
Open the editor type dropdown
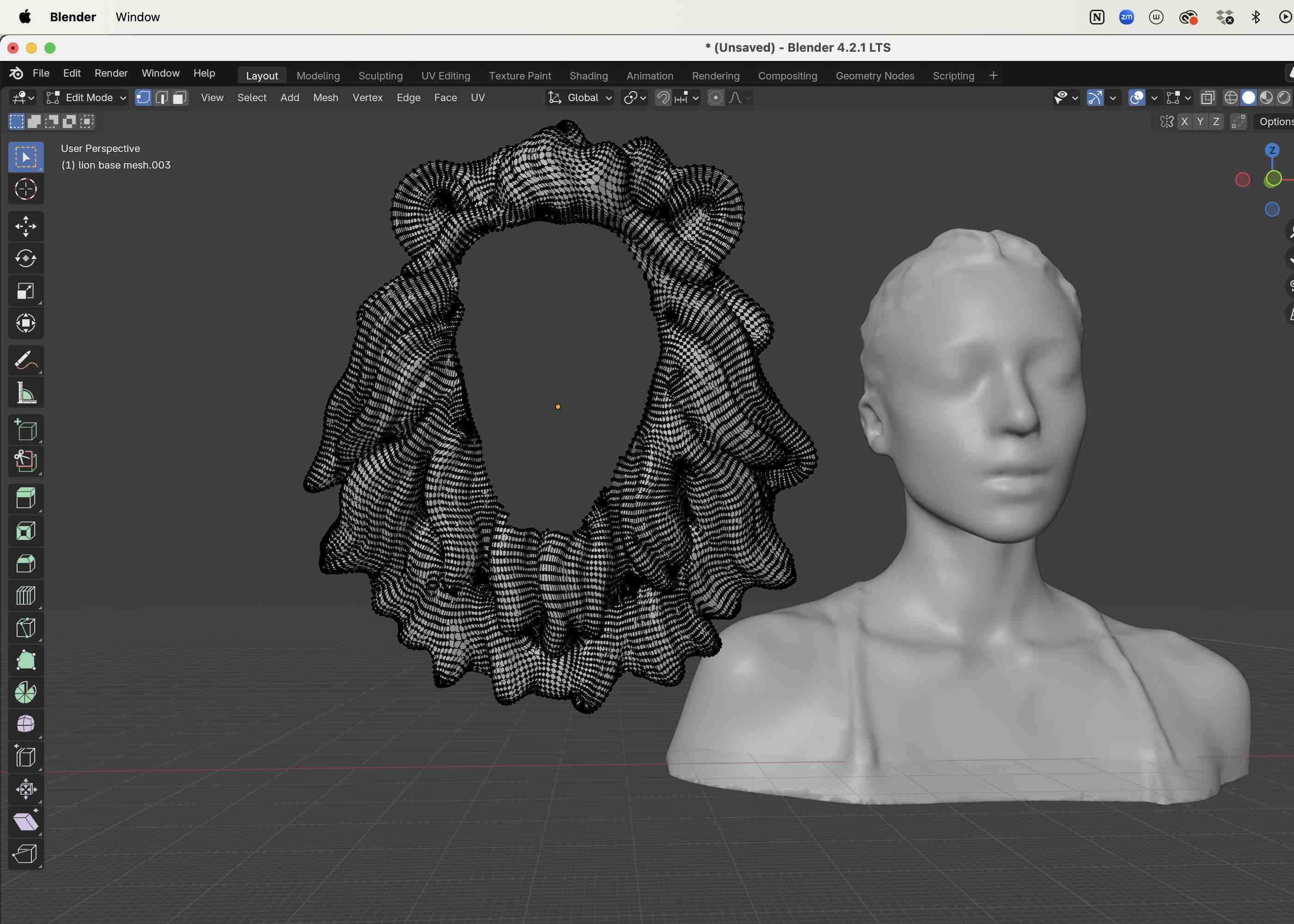[23, 98]
